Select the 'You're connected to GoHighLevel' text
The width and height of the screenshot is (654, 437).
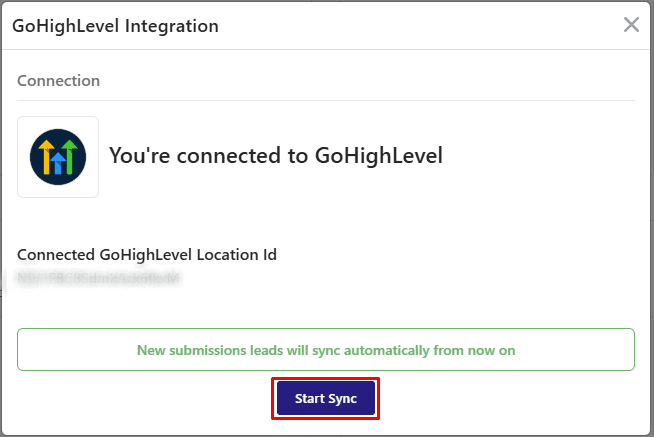pyautogui.click(x=276, y=156)
